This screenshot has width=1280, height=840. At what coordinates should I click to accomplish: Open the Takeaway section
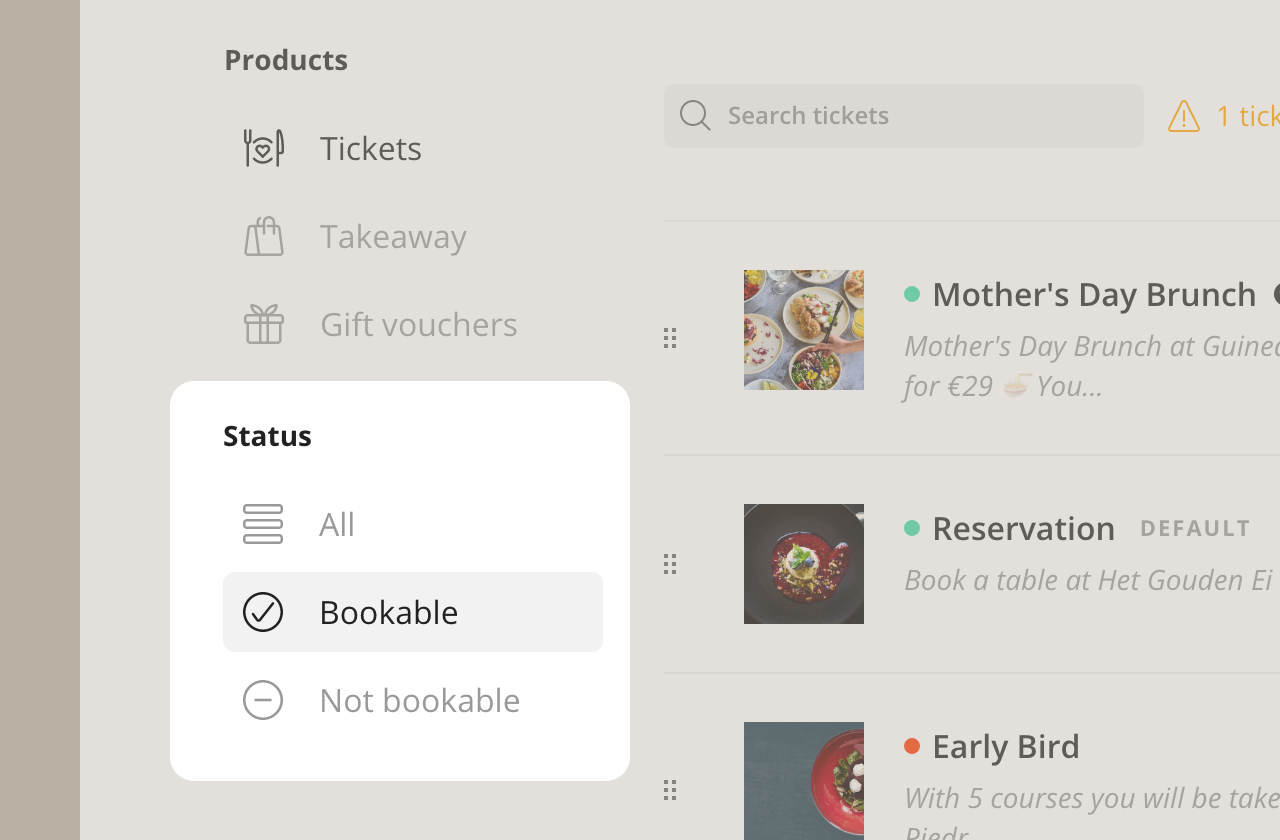click(x=392, y=236)
